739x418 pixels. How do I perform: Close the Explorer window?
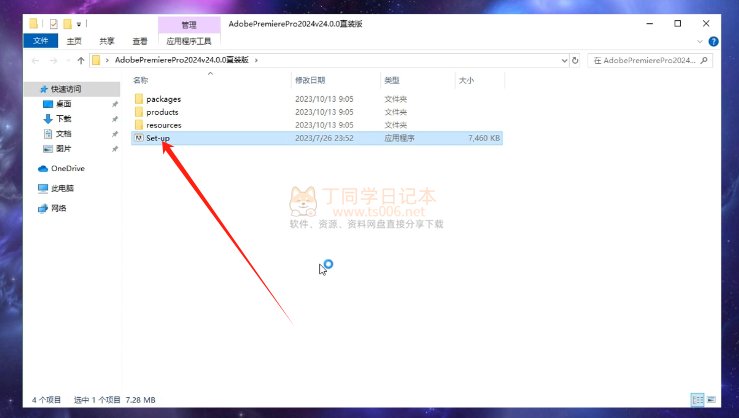coord(706,24)
